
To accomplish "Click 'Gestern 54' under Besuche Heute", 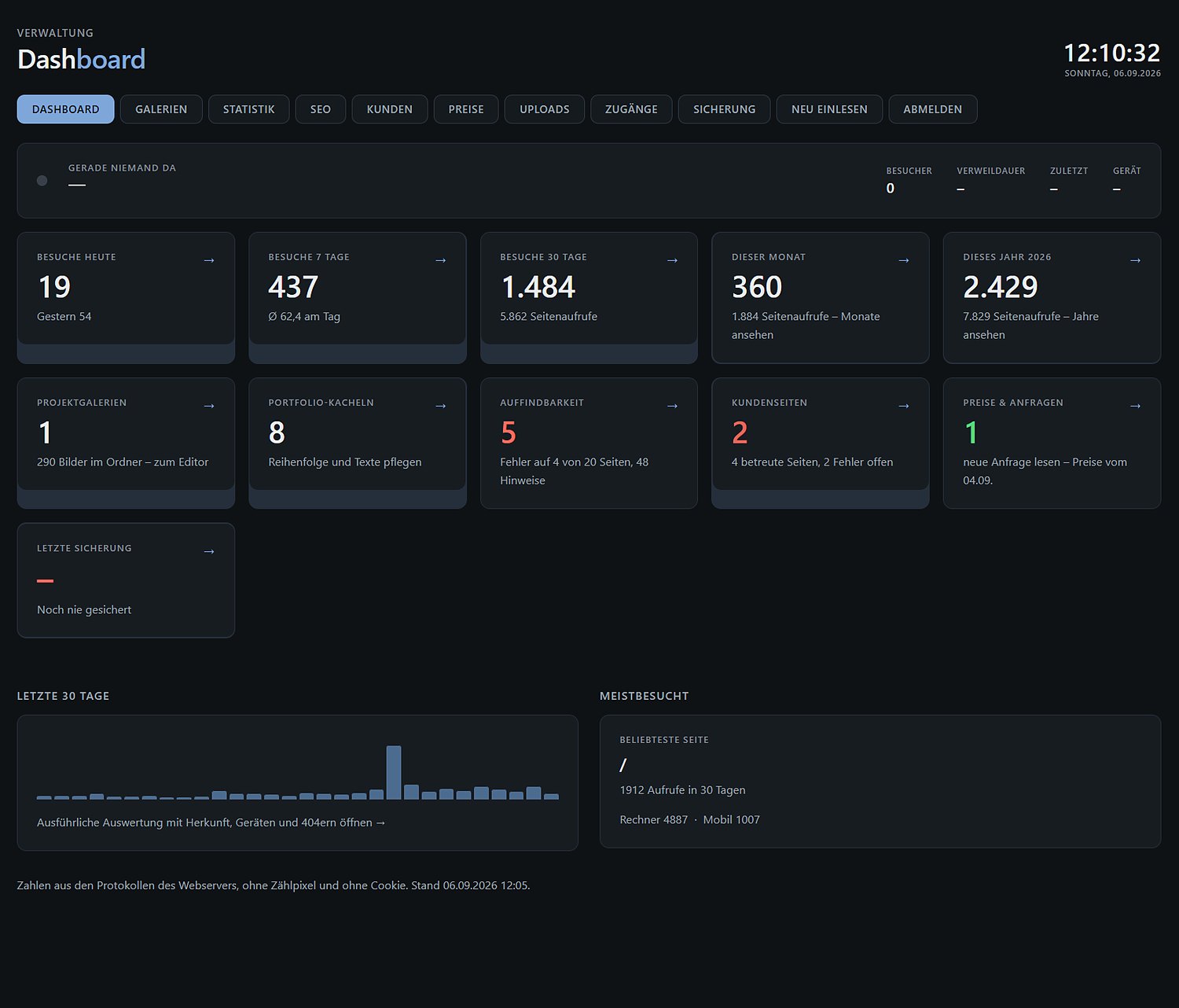I will pyautogui.click(x=64, y=316).
